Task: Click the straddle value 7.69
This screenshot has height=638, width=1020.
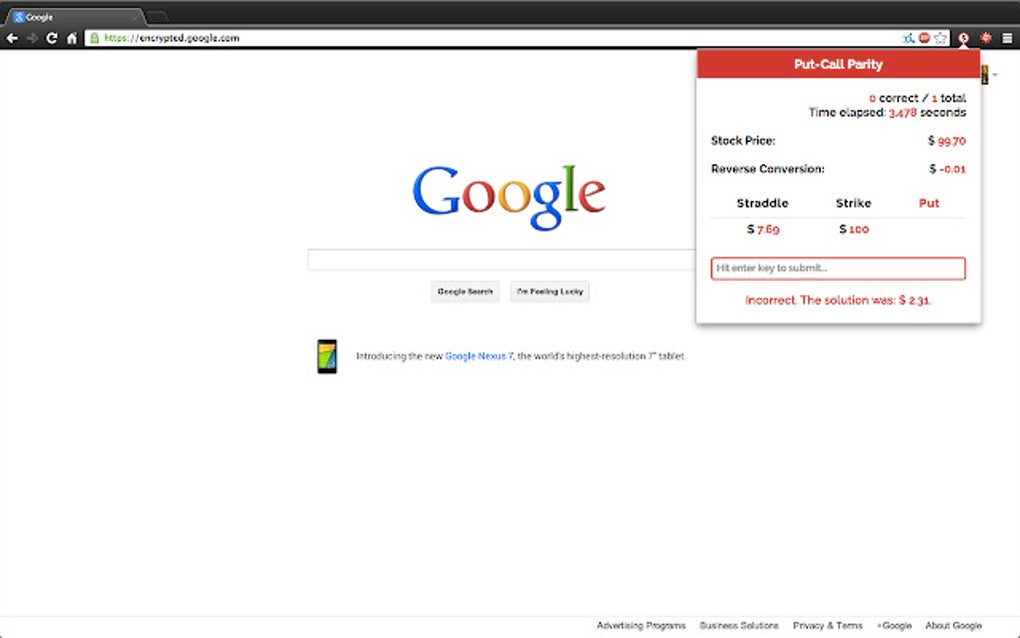Action: pyautogui.click(x=768, y=229)
